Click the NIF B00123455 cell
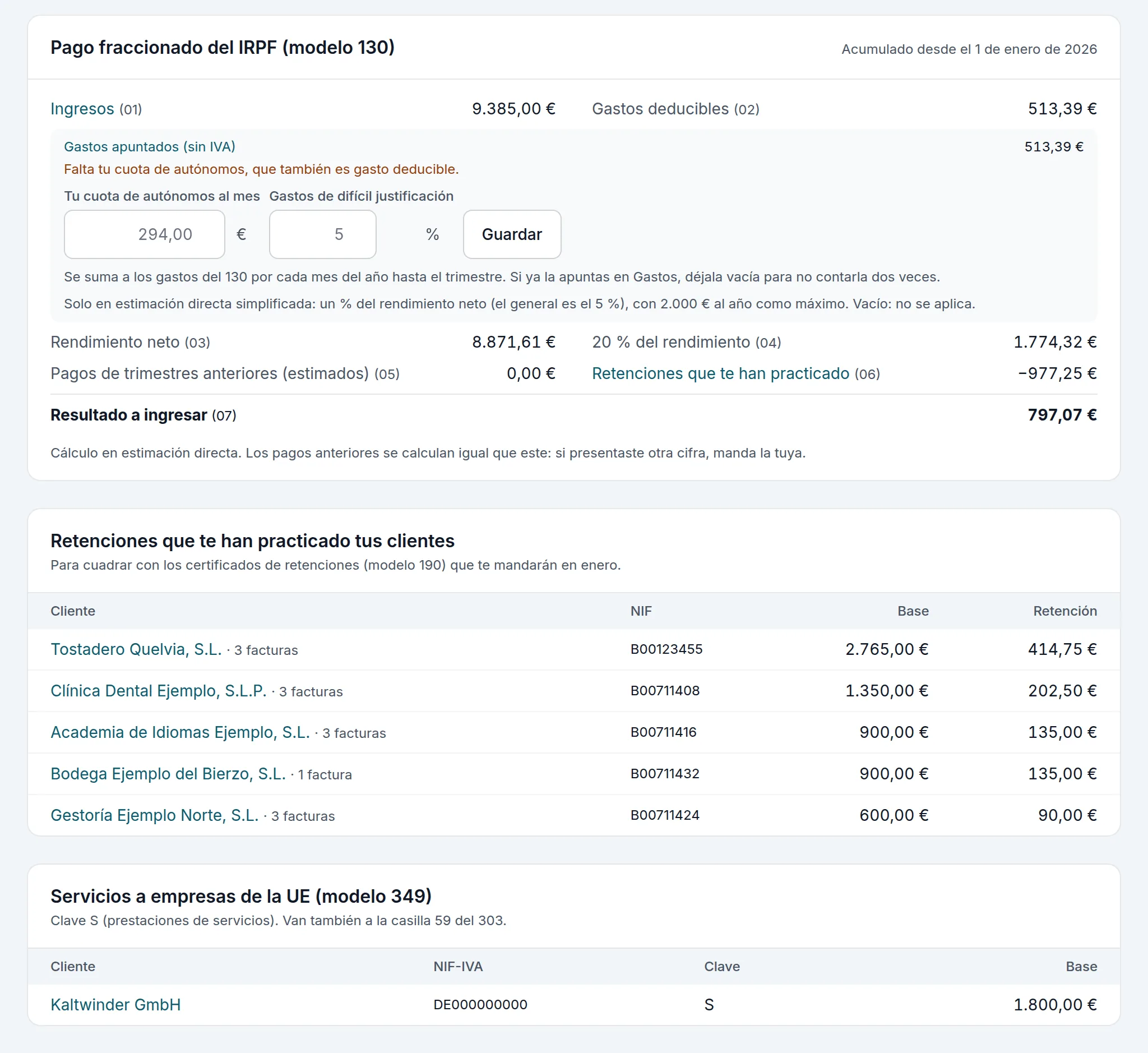This screenshot has height=1053, width=1148. click(666, 649)
